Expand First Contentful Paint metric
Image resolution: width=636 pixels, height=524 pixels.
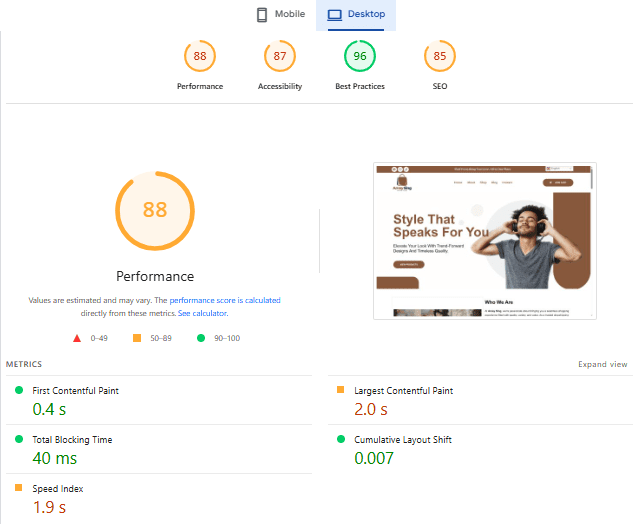[x=75, y=391]
